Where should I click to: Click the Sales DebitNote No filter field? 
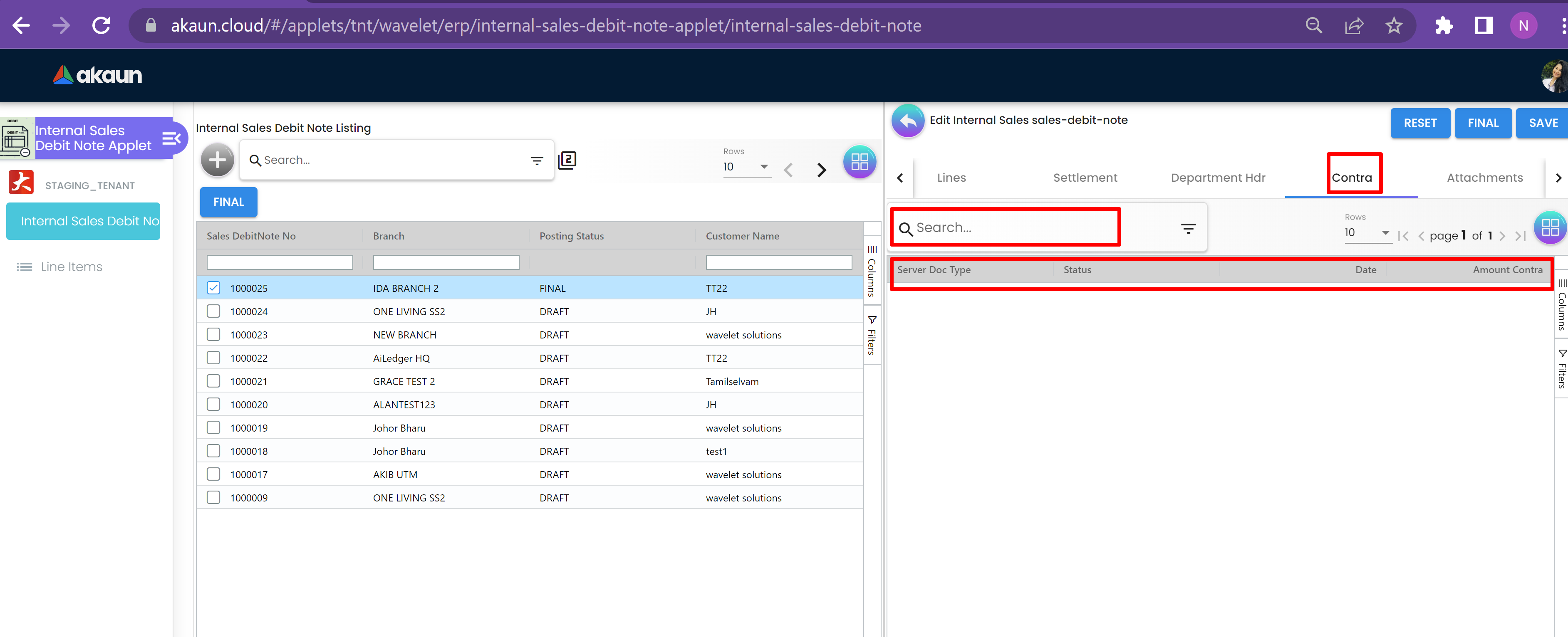tap(280, 262)
